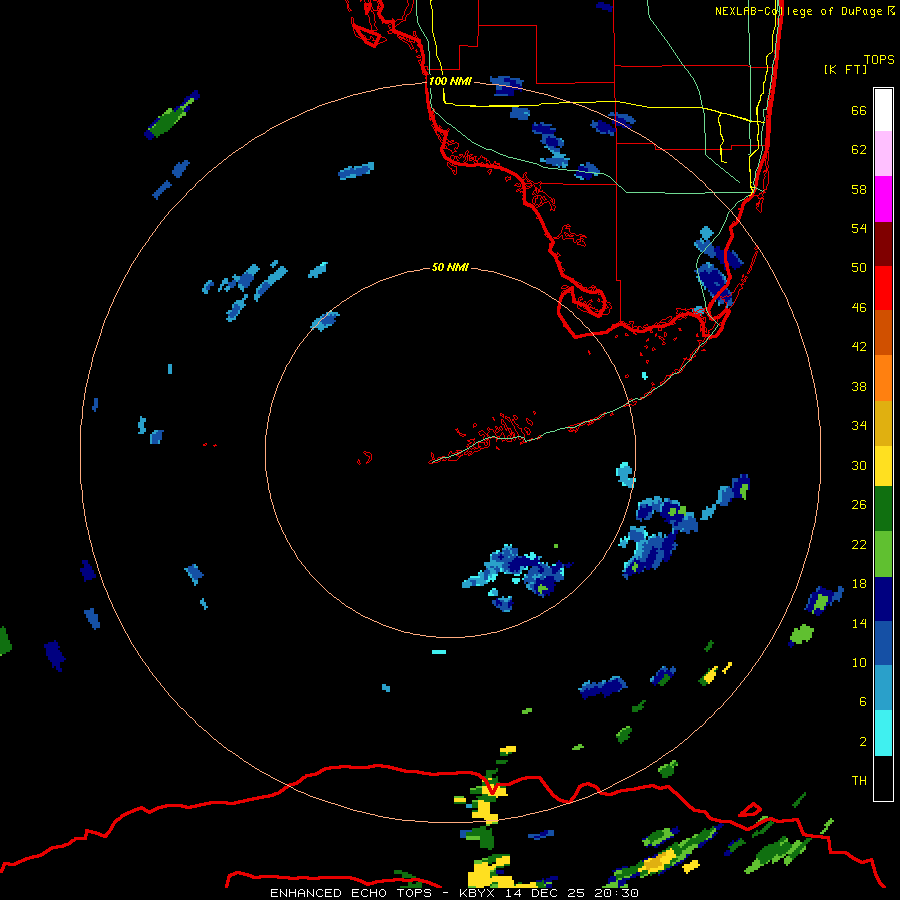
Task: Select the bright yellow legend swatch
Action: [x=883, y=466]
